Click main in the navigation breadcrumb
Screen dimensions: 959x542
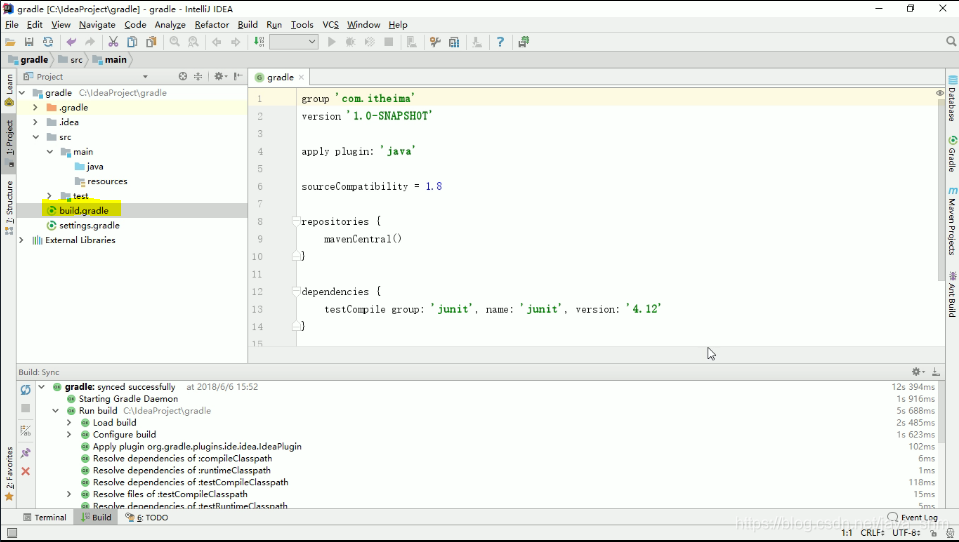[109, 59]
